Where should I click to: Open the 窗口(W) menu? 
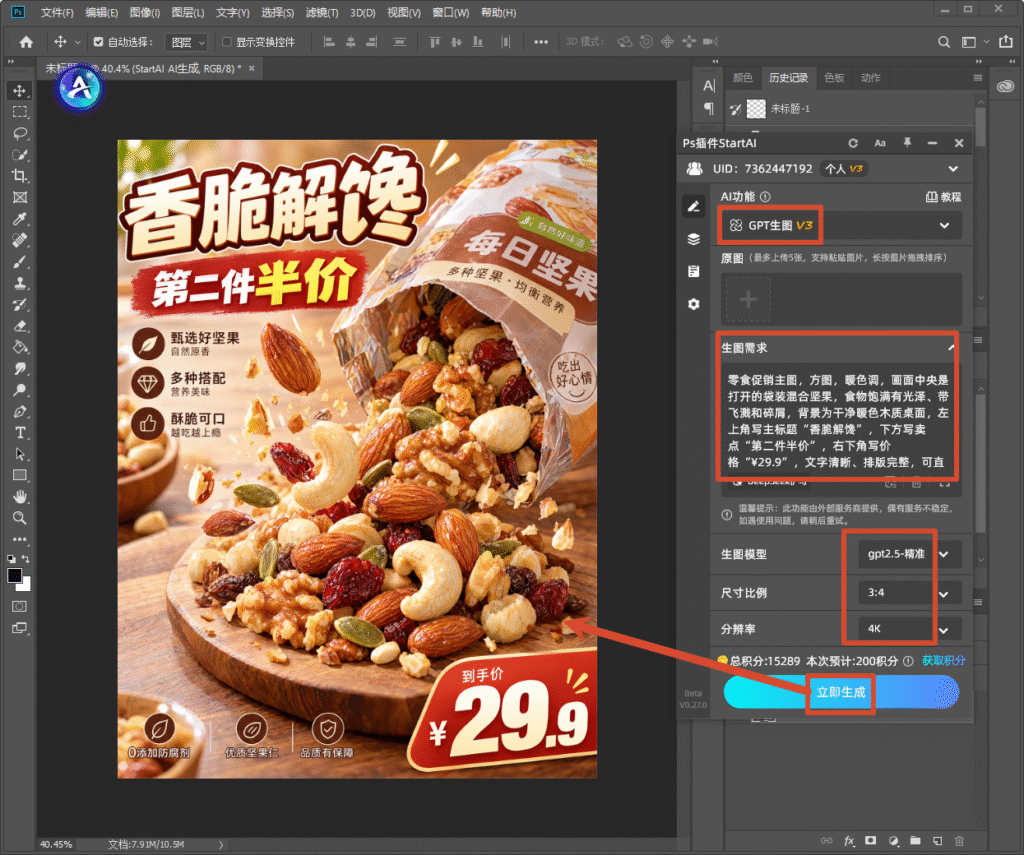pos(451,12)
